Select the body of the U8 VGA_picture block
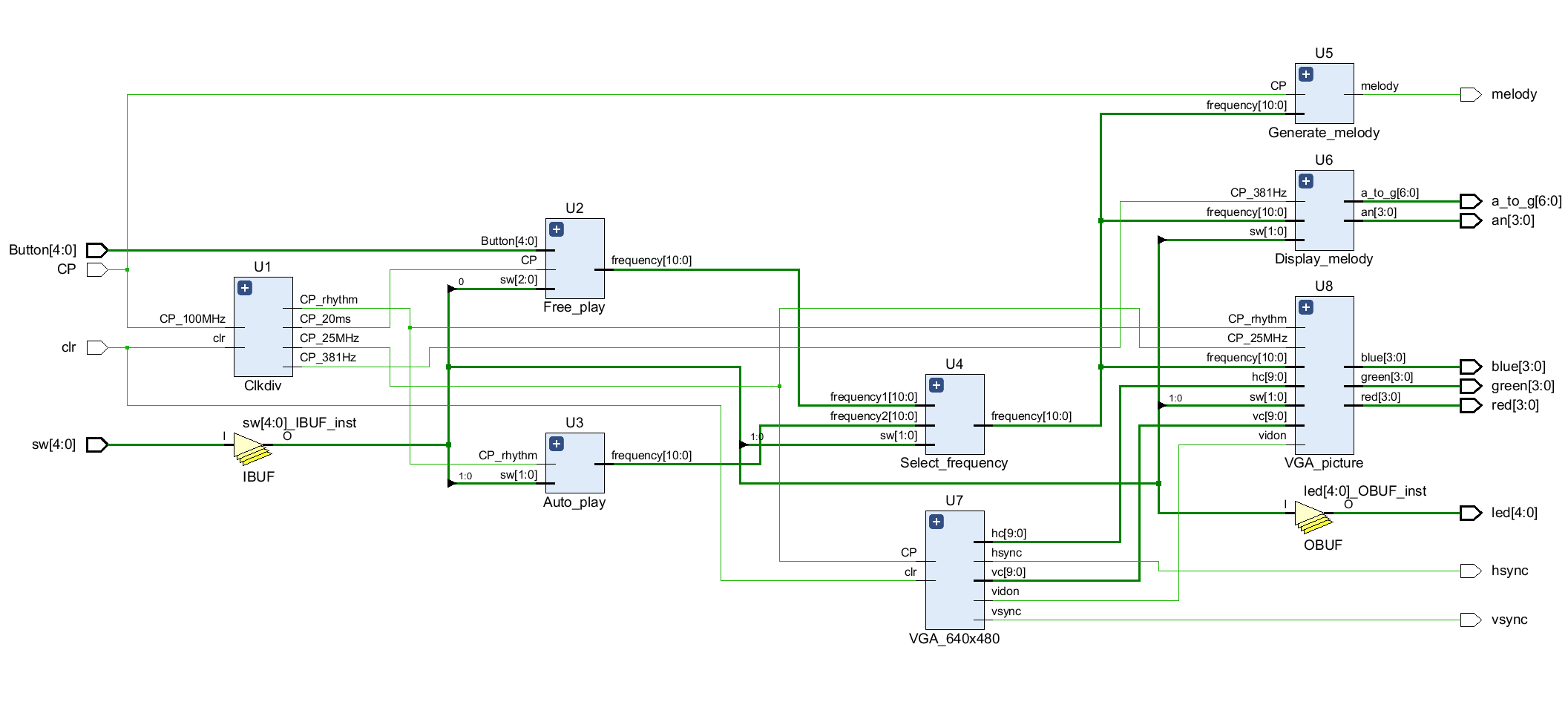 pos(1325,375)
